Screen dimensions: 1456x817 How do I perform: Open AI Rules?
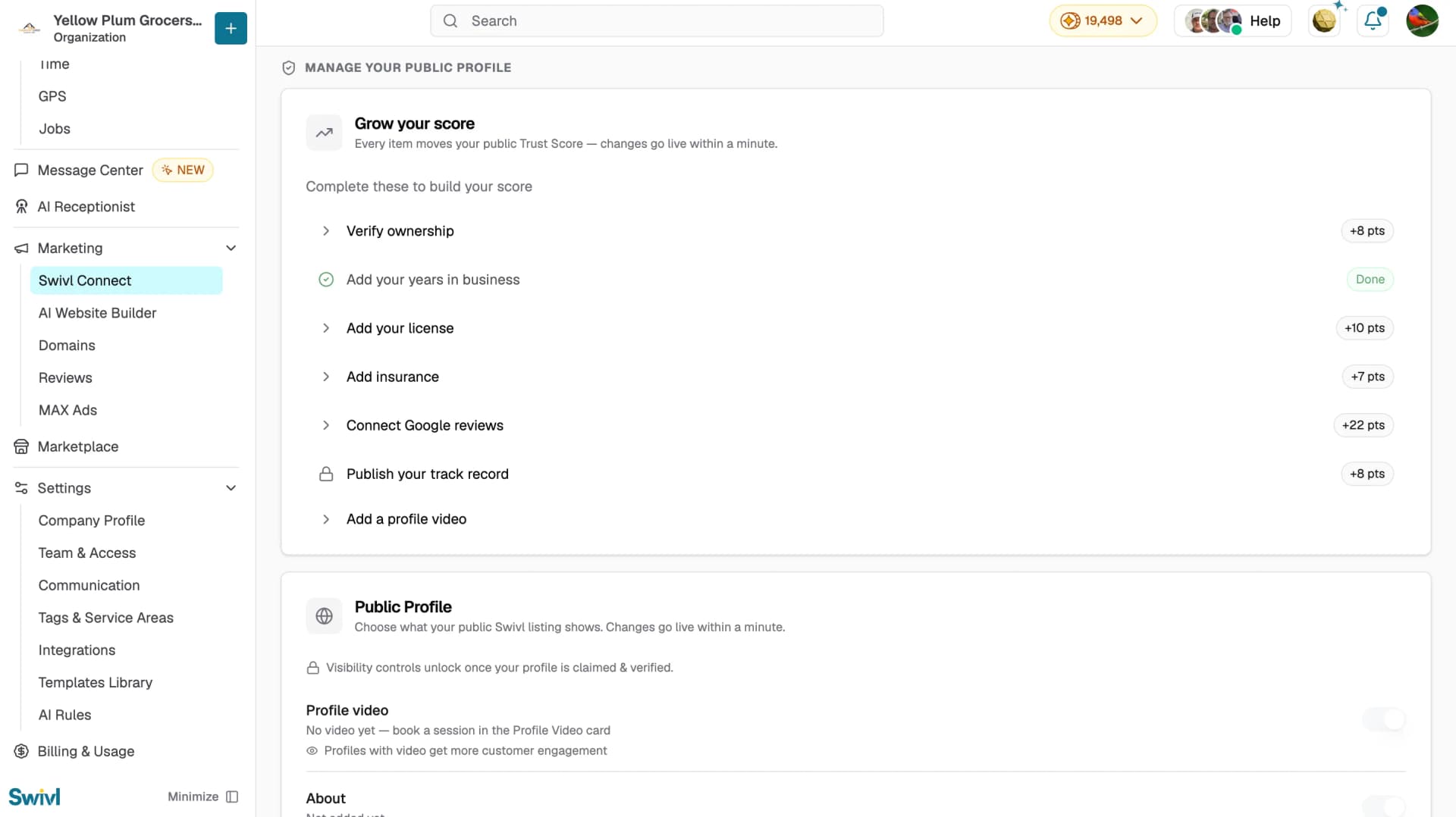click(64, 715)
